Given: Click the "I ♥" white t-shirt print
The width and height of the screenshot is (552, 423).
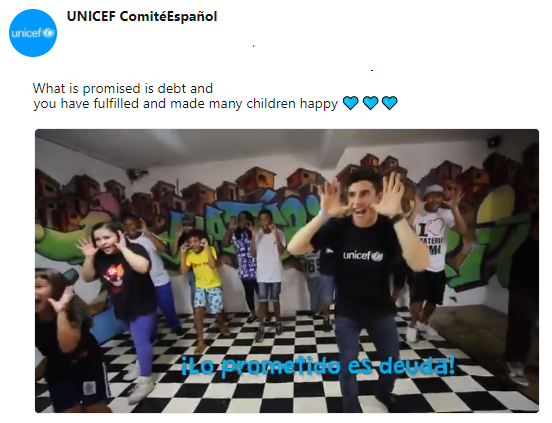Looking at the screenshot, I should click(x=432, y=235).
